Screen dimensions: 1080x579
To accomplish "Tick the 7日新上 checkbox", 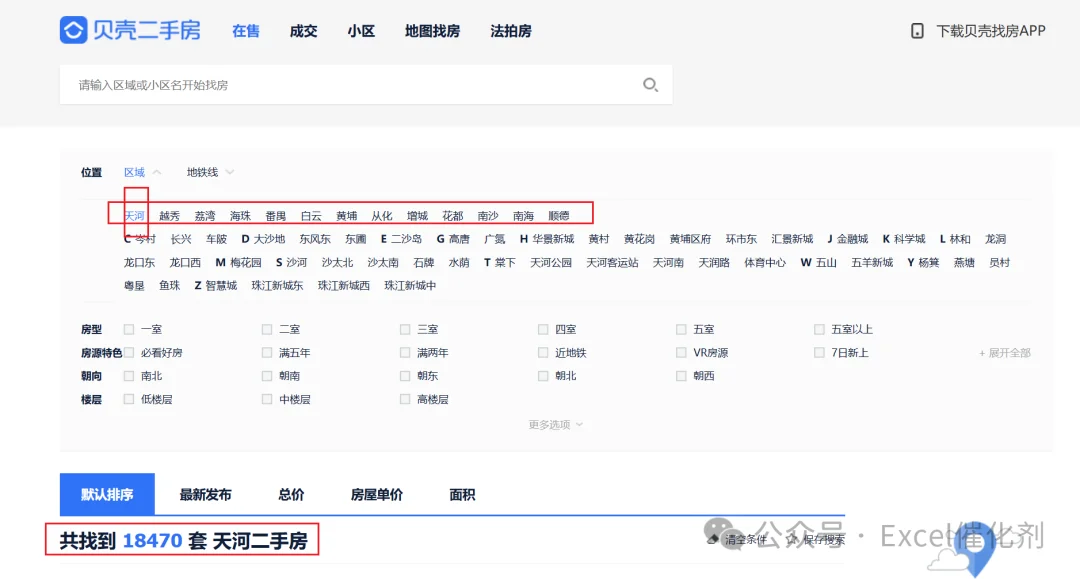I will pos(819,352).
